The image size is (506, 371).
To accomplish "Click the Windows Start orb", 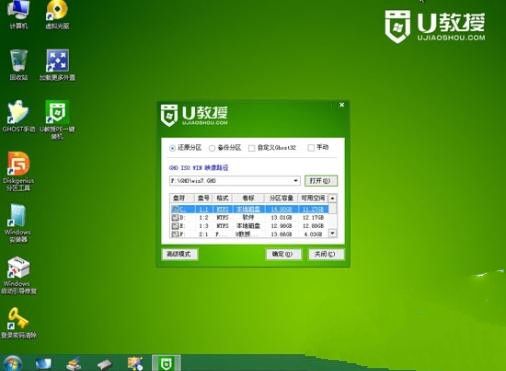I will tap(12, 363).
